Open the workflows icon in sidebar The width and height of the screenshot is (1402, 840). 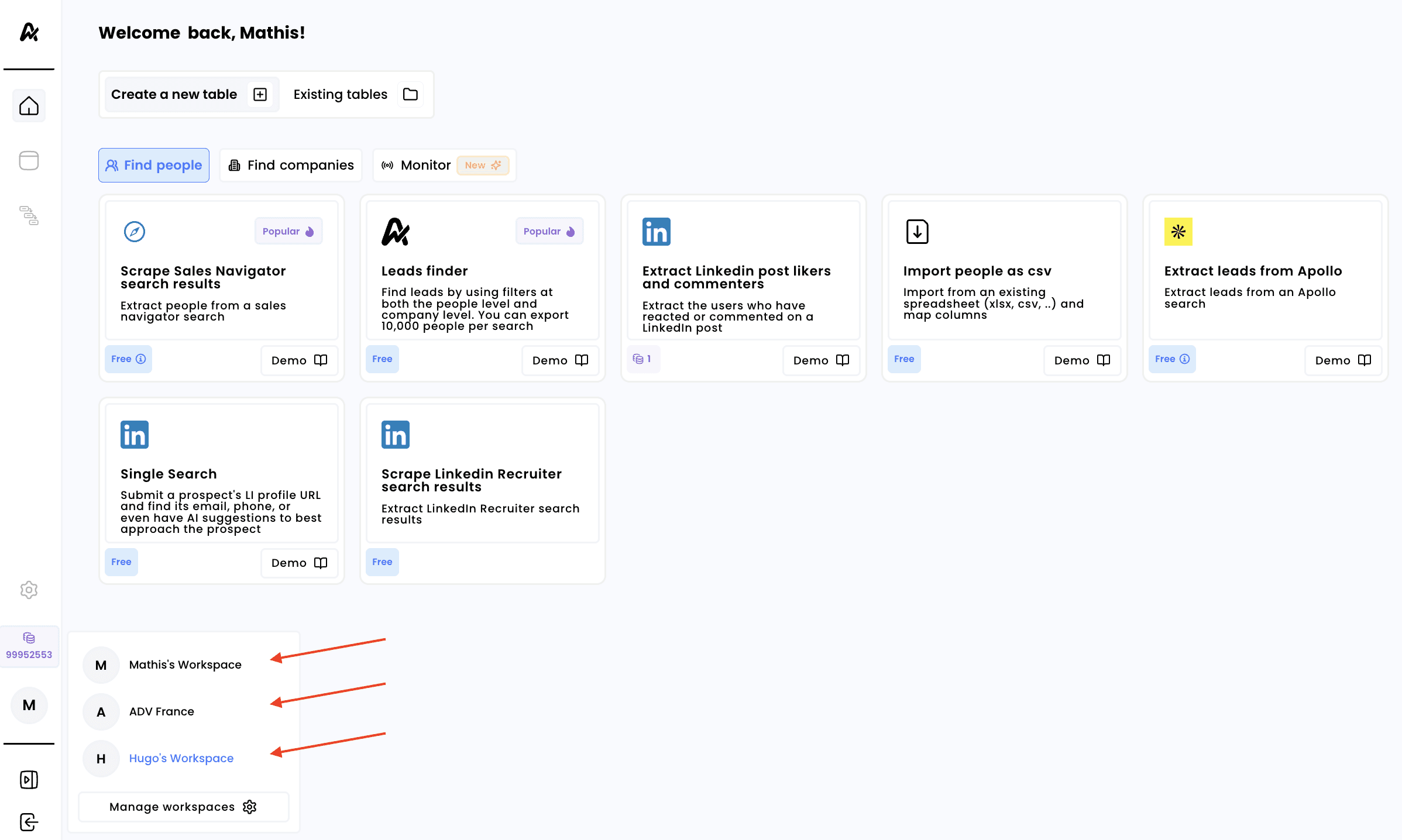point(29,215)
